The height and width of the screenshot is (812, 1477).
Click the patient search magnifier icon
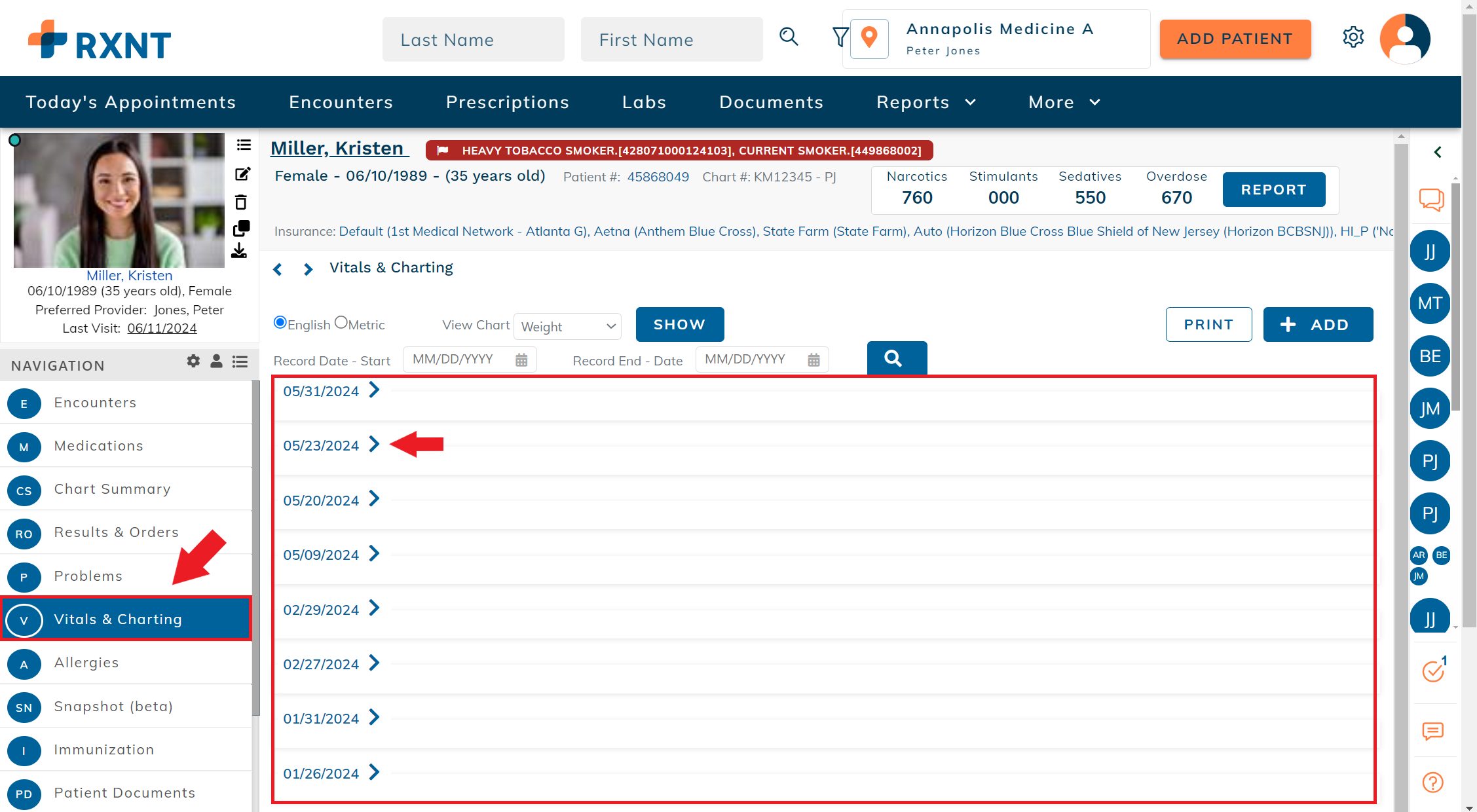coord(789,37)
